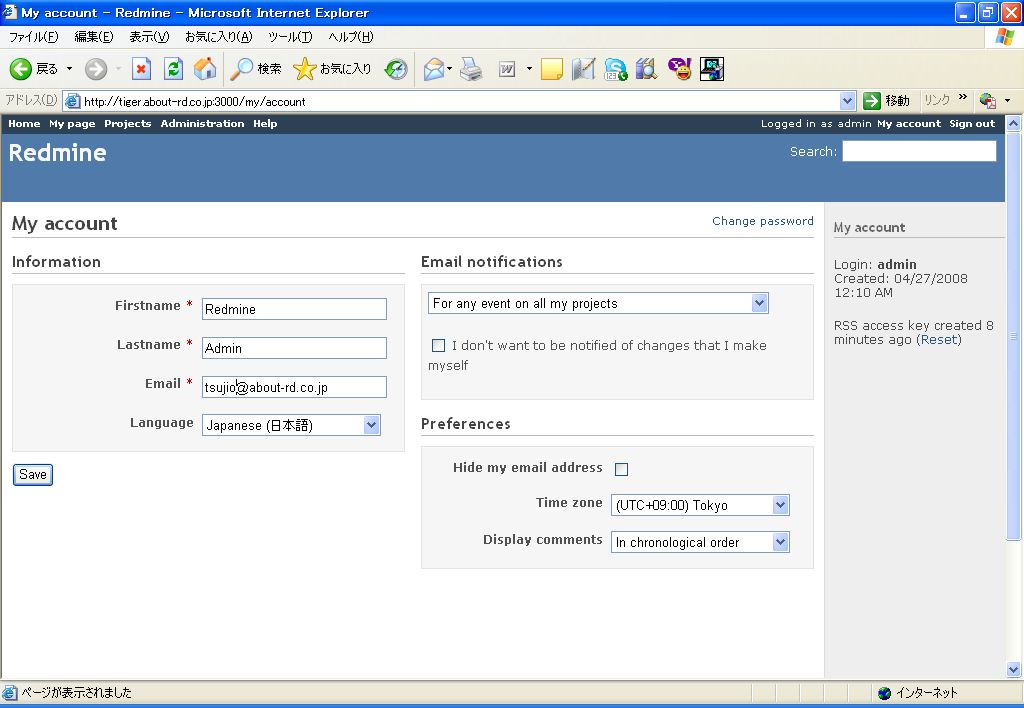Open the ヘルプ(H) menu
The image size is (1024, 708).
click(x=351, y=37)
